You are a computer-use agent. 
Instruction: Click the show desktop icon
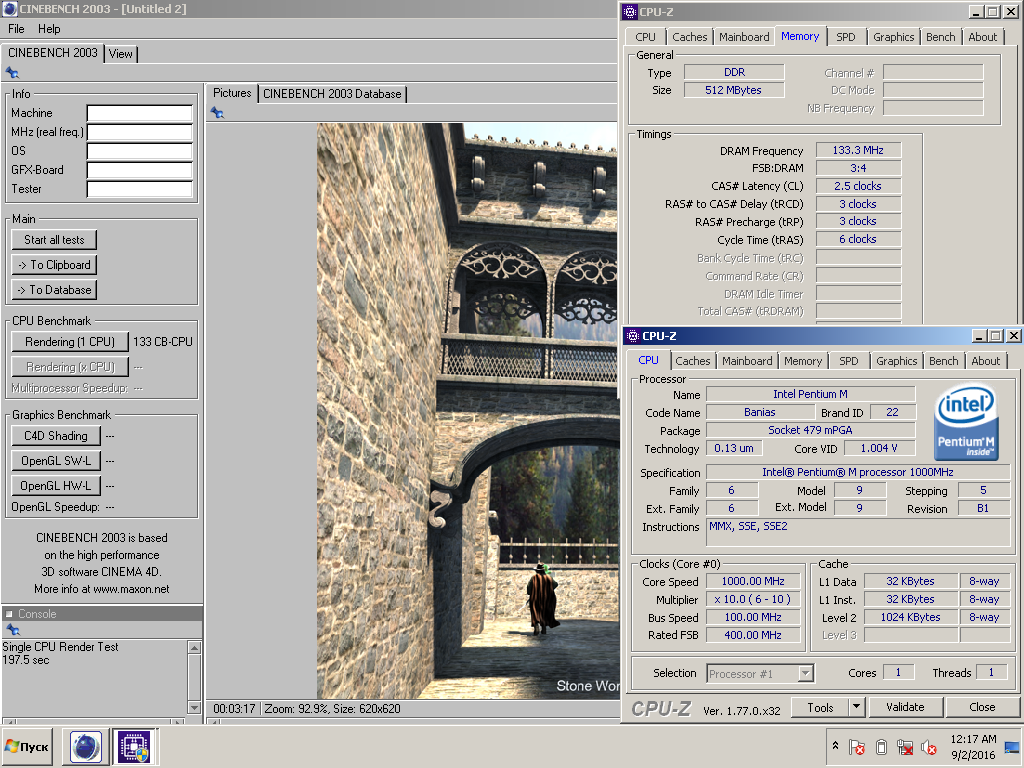[1013, 747]
